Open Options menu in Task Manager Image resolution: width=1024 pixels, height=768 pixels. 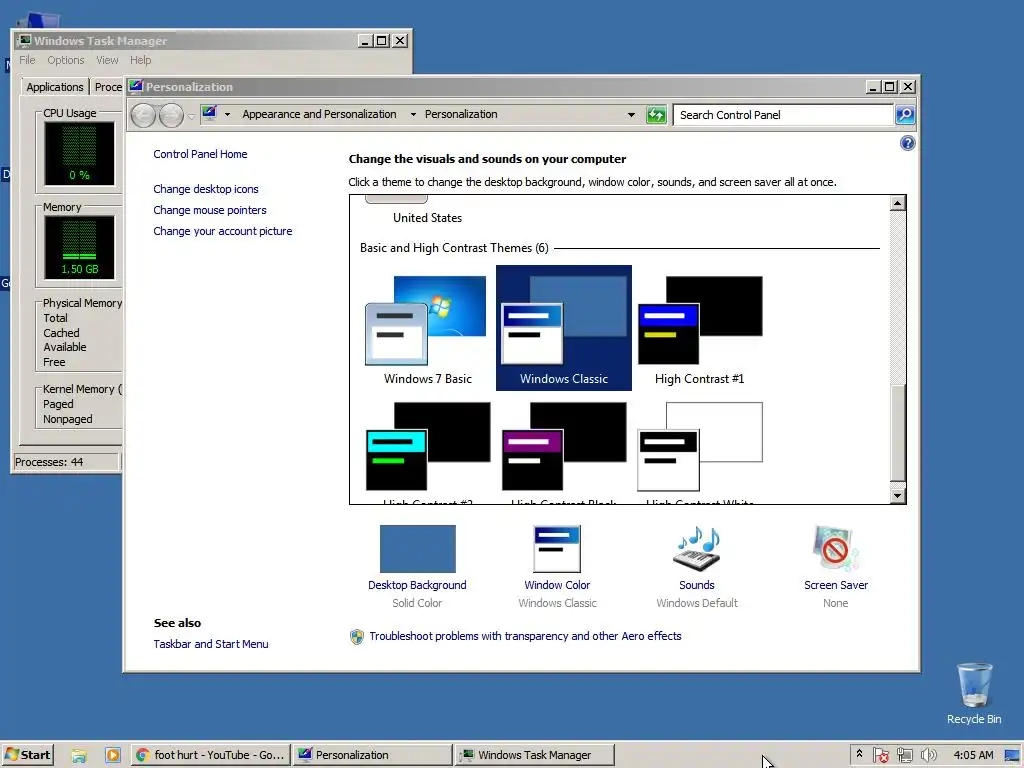click(x=65, y=60)
